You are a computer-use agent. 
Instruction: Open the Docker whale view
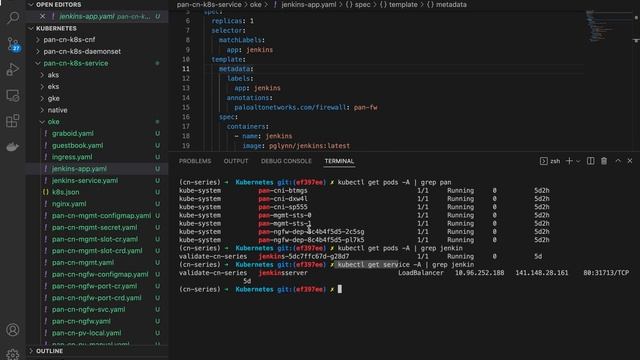[13, 147]
